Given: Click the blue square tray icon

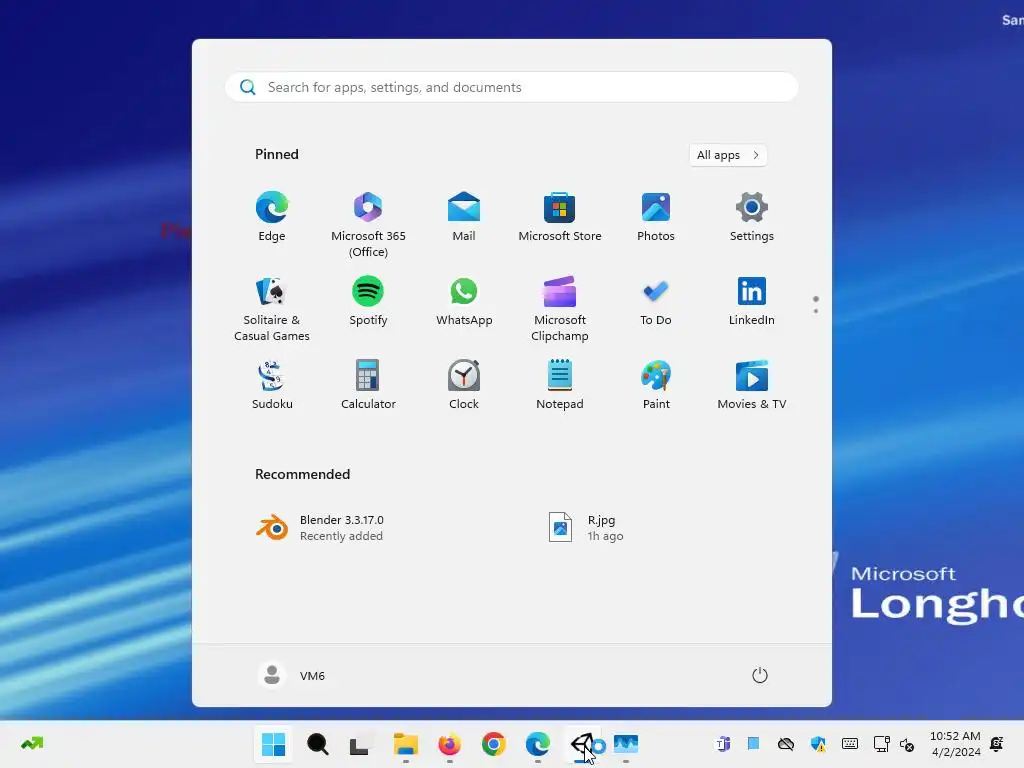Looking at the screenshot, I should click(754, 743).
